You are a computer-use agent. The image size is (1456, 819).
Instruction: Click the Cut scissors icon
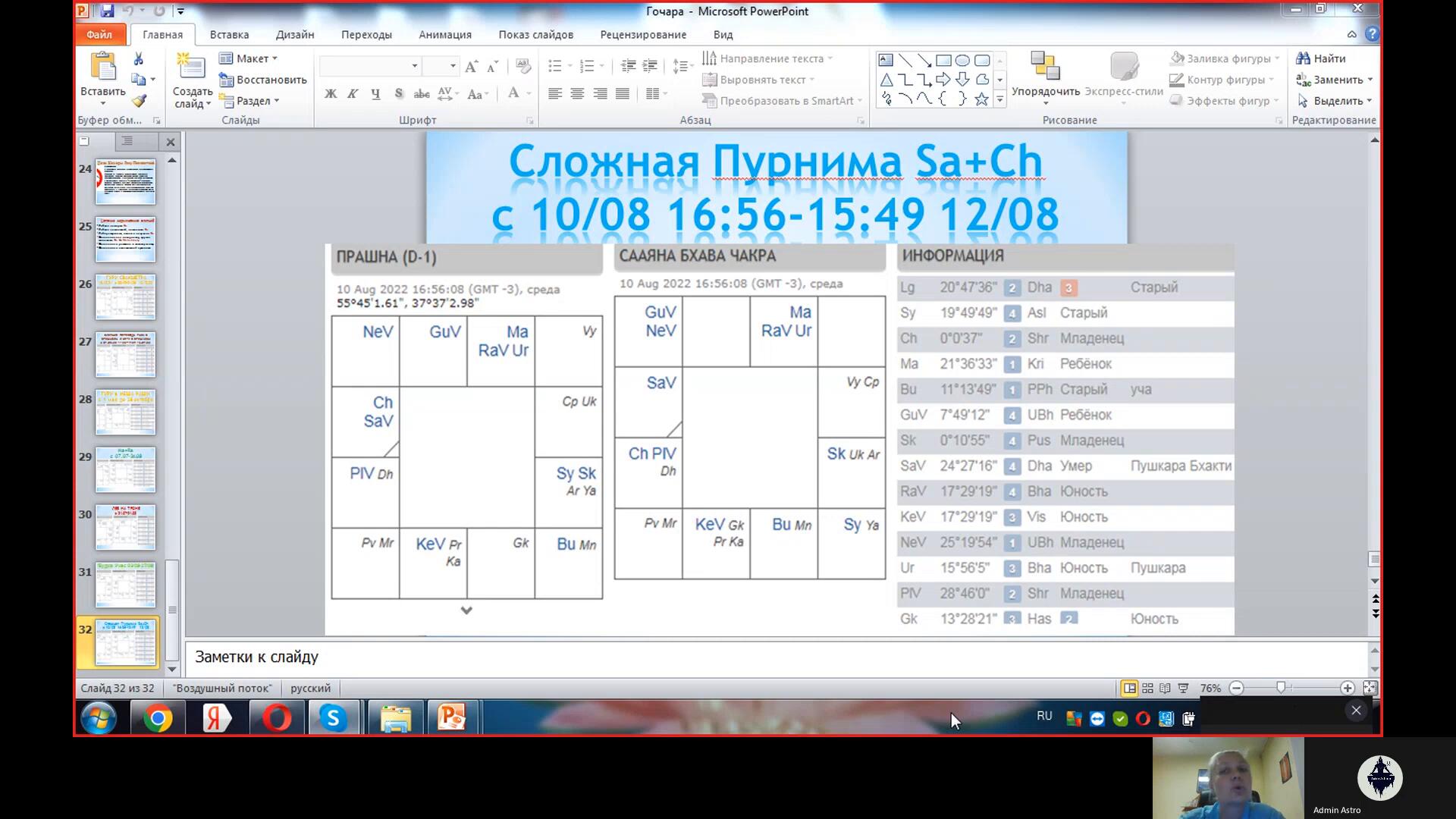(x=138, y=58)
